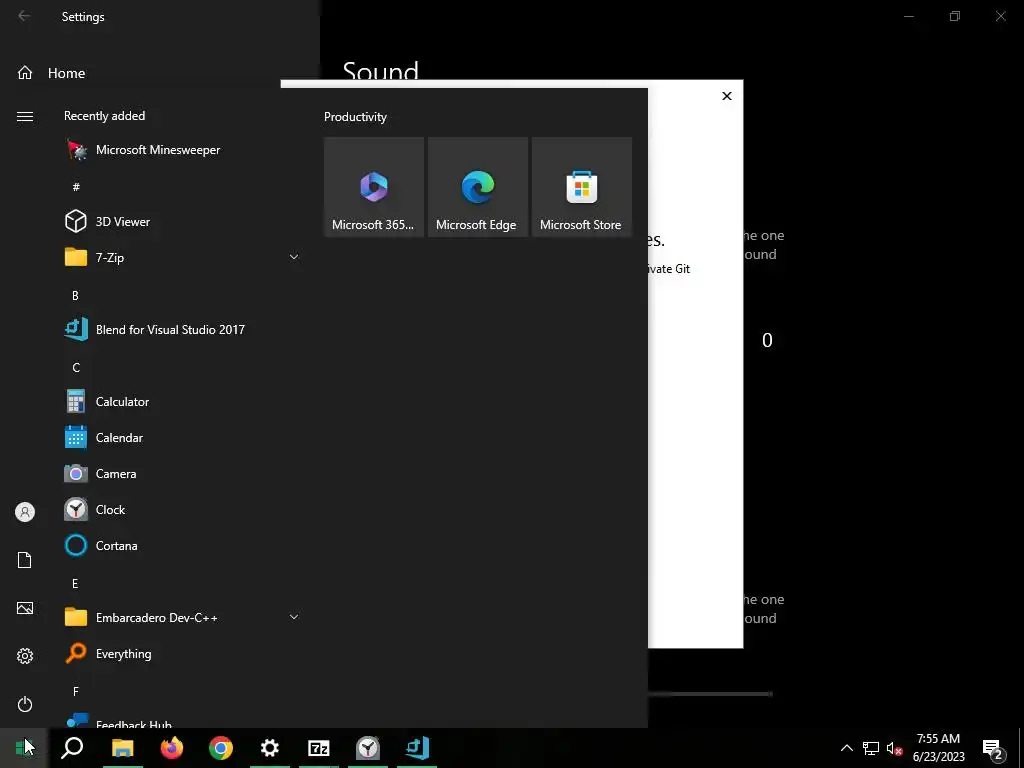Launch the Everything search app
This screenshot has width=1024, height=768.
pyautogui.click(x=182, y=653)
